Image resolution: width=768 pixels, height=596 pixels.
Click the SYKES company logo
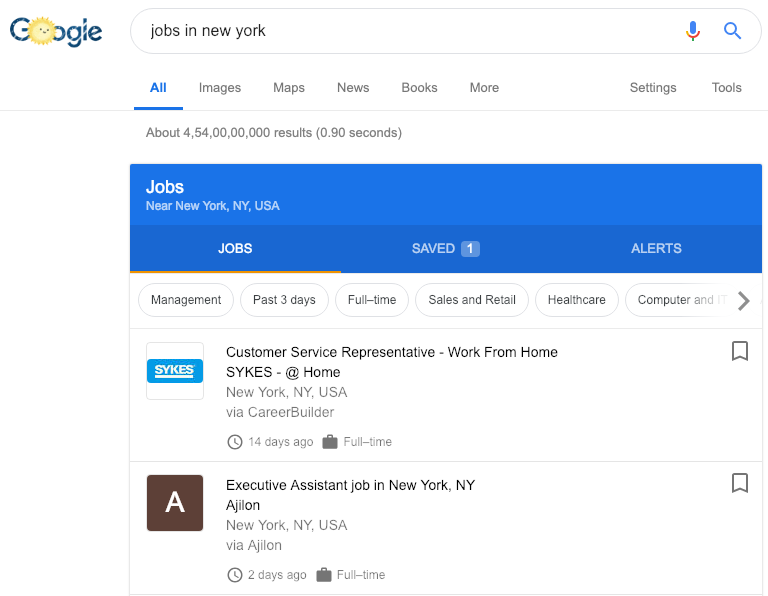[x=175, y=371]
